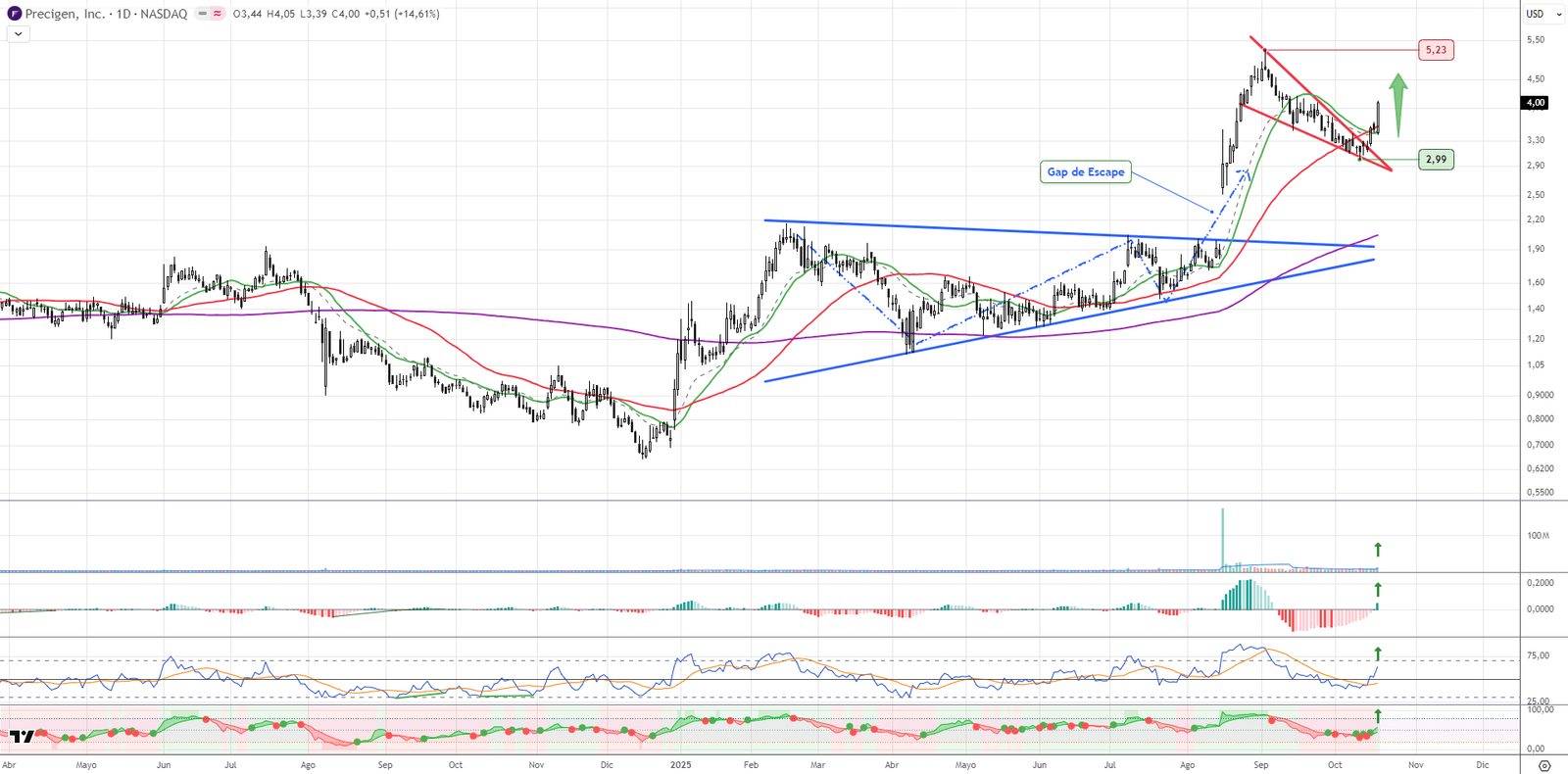Select the 'Gap de Escape' annotation label
This screenshot has height=774, width=1568.
click(x=1085, y=172)
